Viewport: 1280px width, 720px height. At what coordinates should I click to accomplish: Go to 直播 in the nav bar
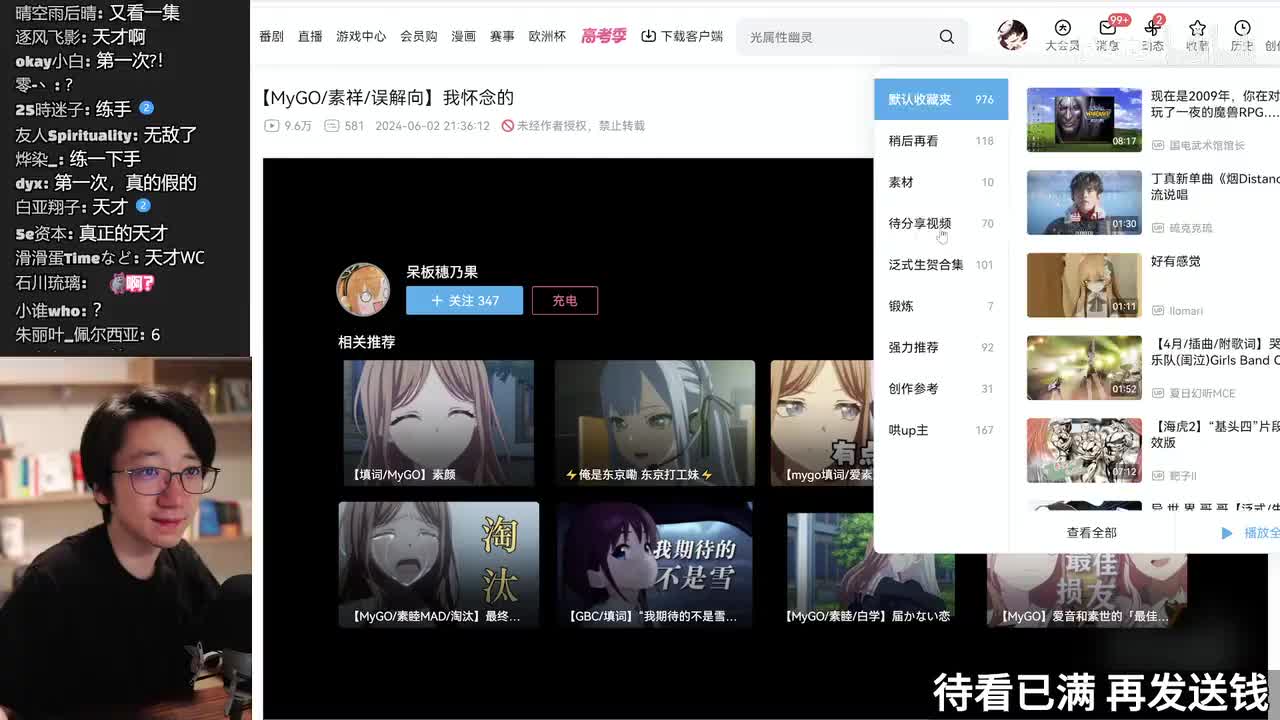point(310,36)
